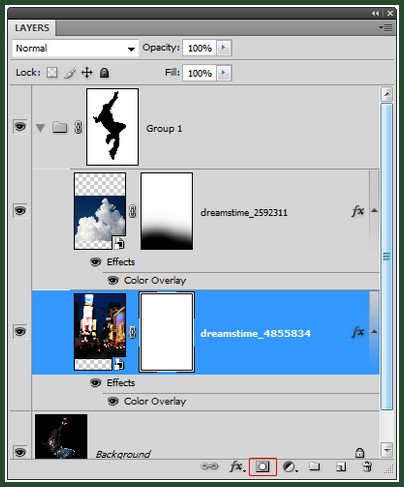Image resolution: width=404 pixels, height=487 pixels.
Task: Open the Opacity slider arrow
Action: (223, 48)
